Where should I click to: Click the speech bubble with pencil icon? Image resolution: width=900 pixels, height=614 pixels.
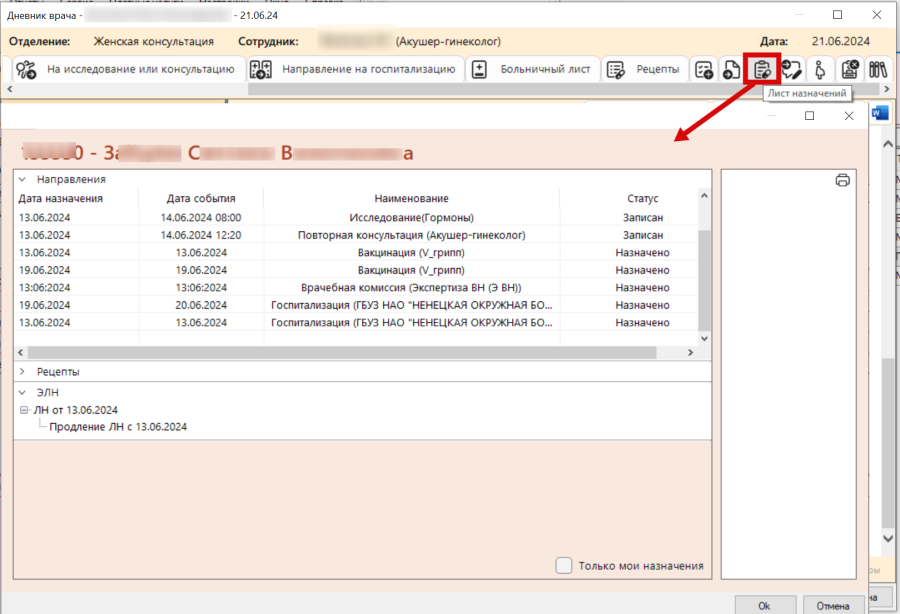tap(792, 69)
